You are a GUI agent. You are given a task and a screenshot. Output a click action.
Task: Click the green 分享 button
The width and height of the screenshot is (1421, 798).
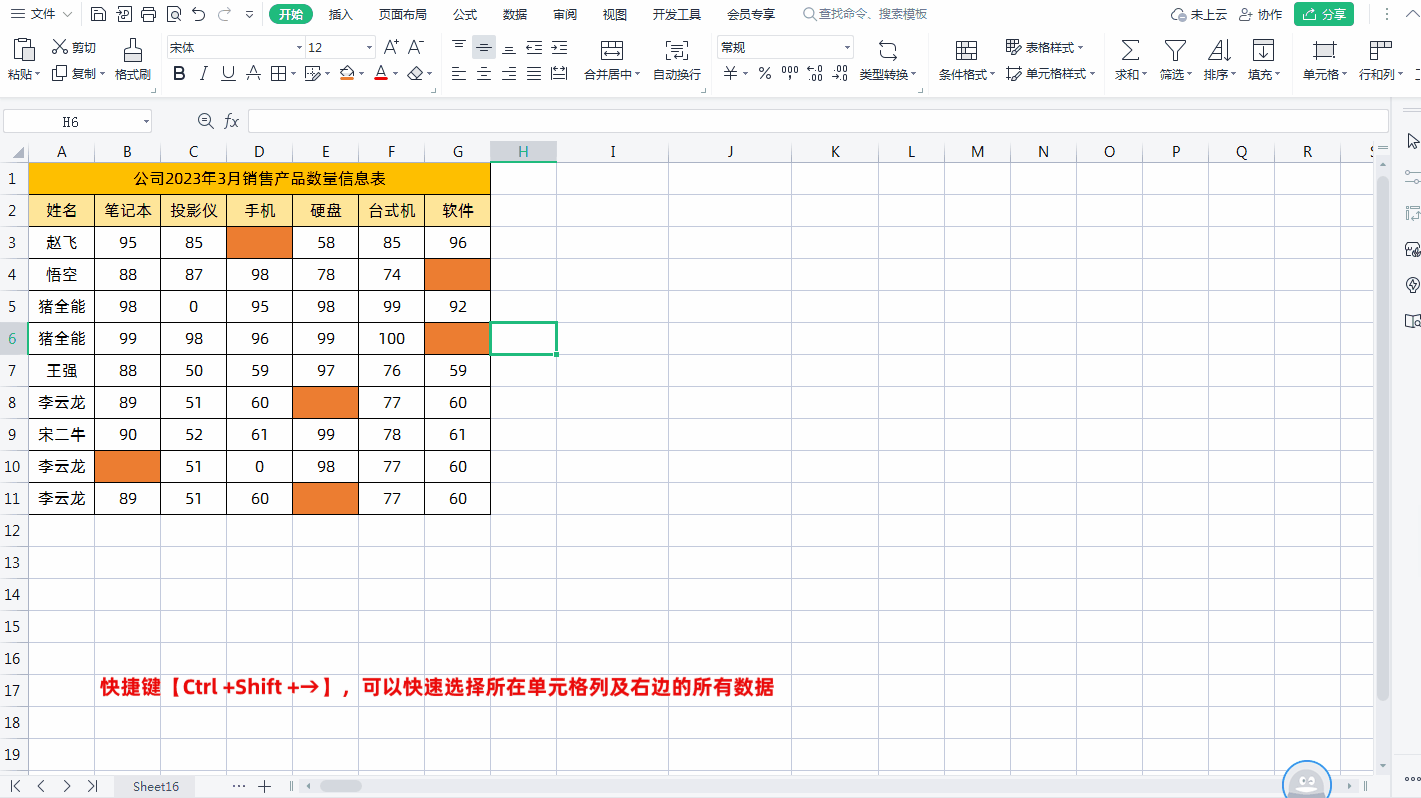click(x=1323, y=14)
